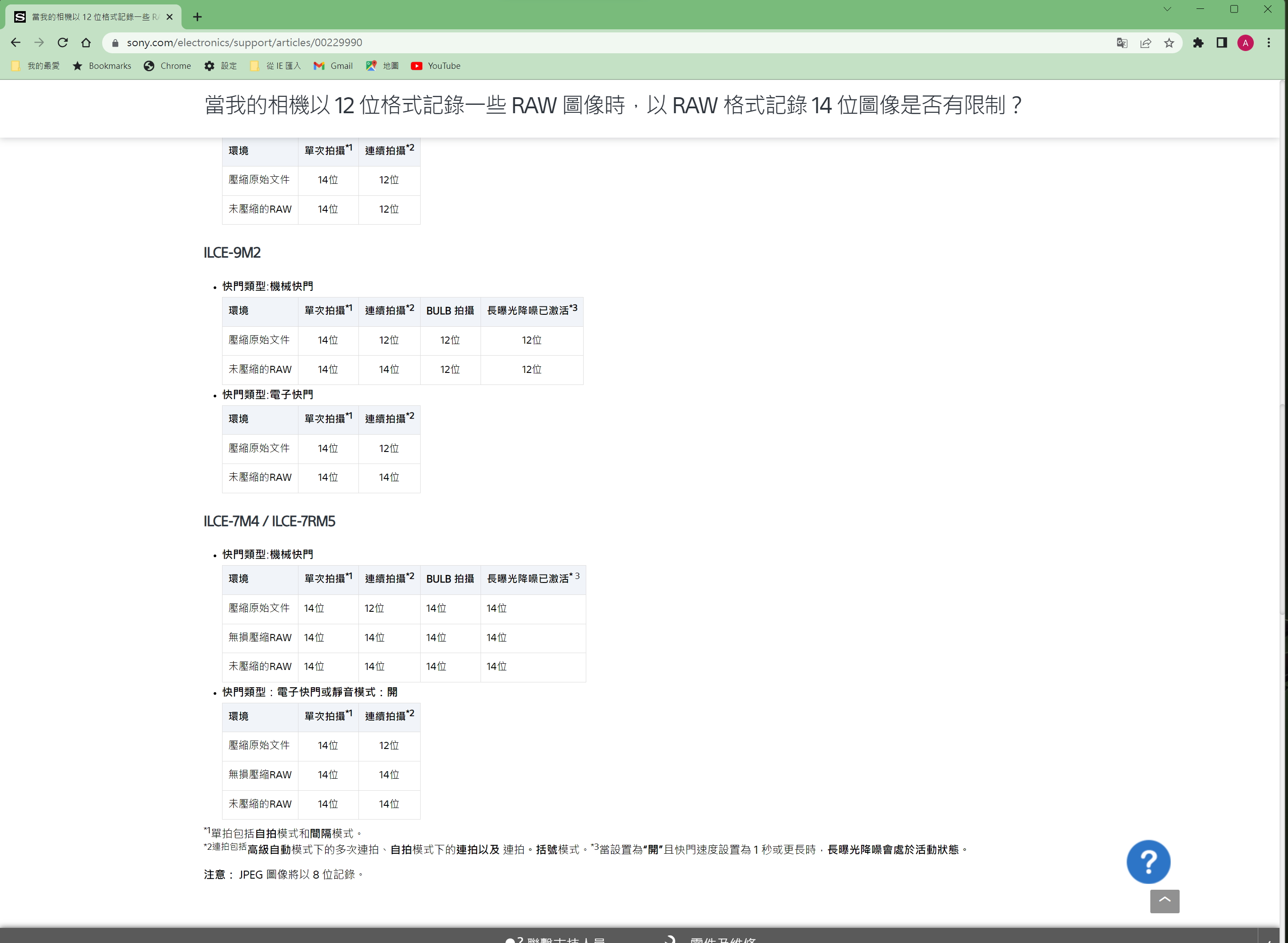Open the blue question-mark help button
Image resolution: width=1288 pixels, height=943 pixels.
[x=1148, y=861]
